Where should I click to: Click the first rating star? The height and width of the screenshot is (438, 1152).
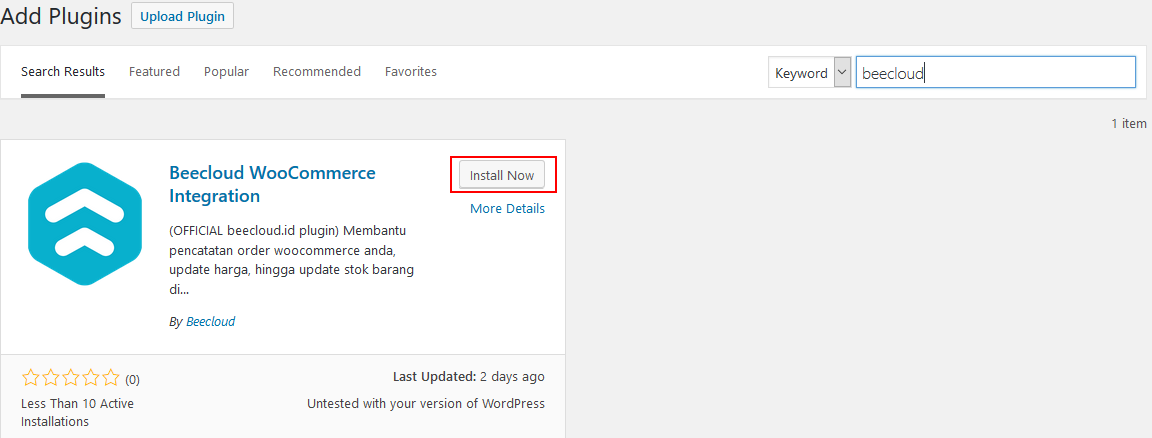(31, 378)
